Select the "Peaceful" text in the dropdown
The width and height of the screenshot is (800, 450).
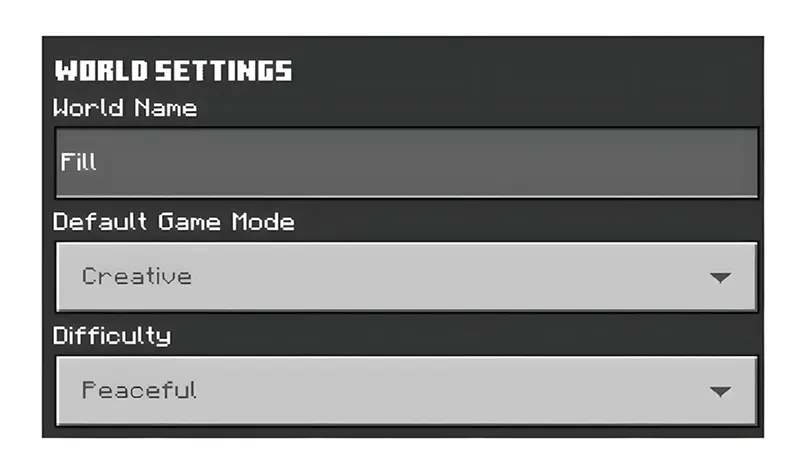pos(139,390)
